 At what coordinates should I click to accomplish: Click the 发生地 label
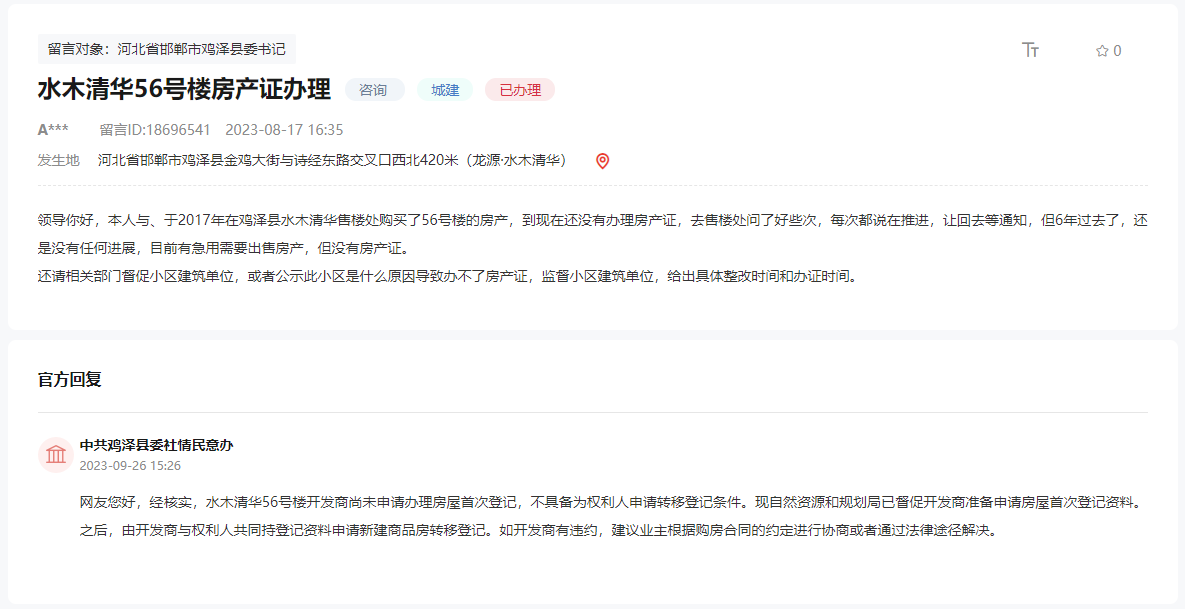click(59, 160)
